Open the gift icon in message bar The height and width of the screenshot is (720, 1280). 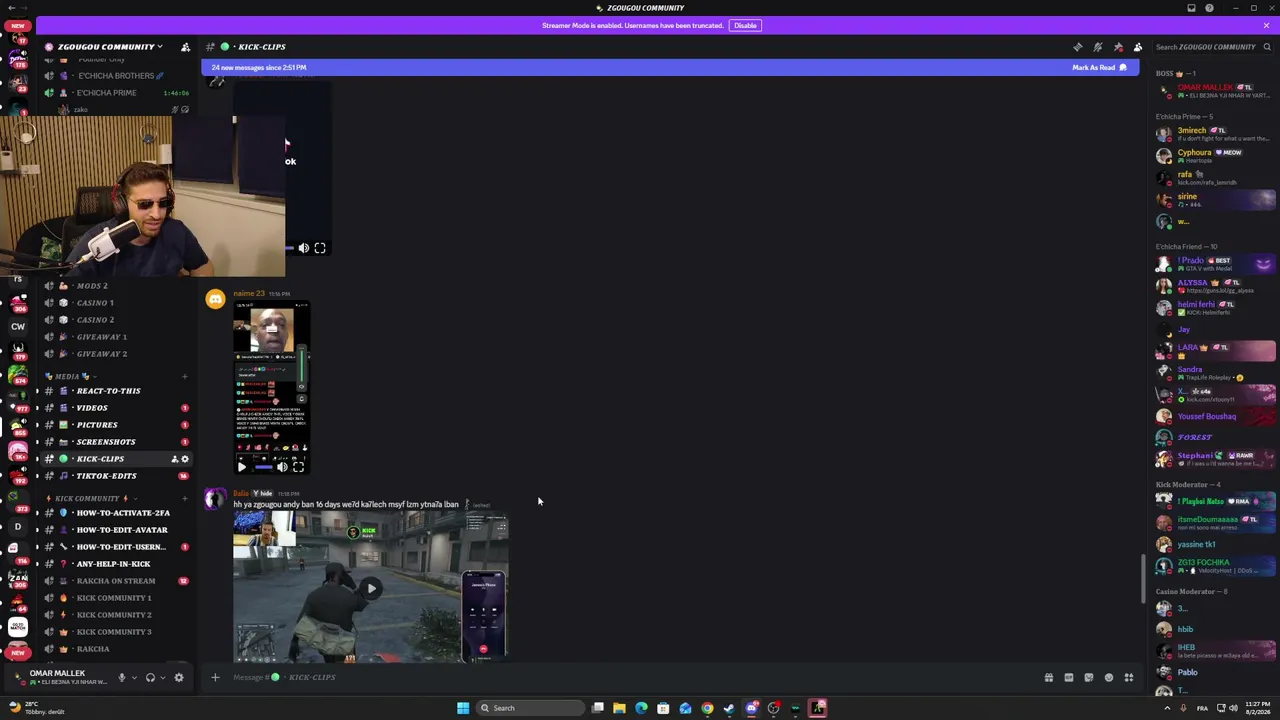[x=1049, y=677]
